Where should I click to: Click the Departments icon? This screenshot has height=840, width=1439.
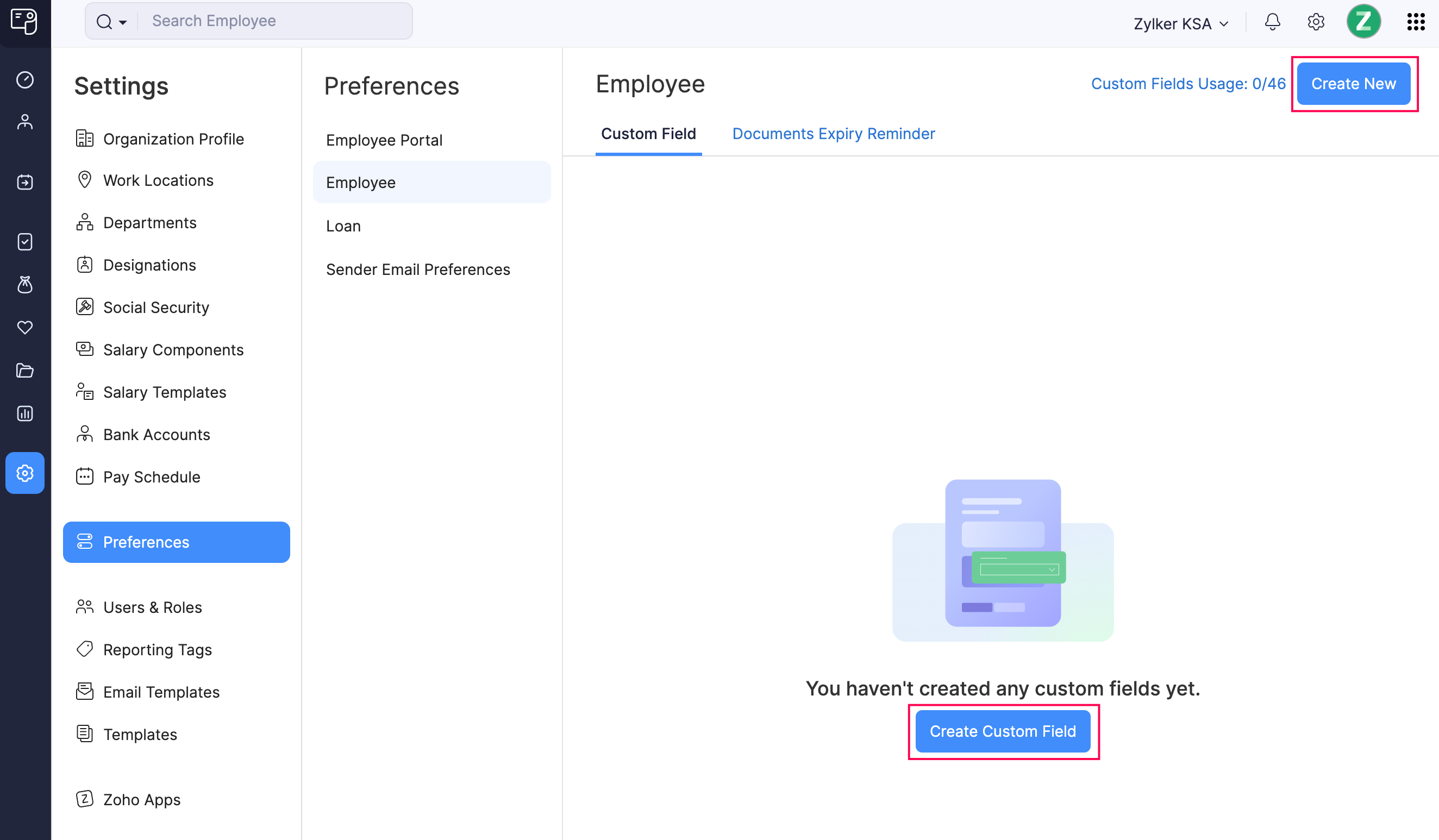point(86,222)
